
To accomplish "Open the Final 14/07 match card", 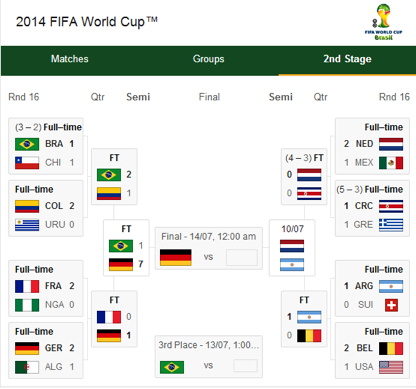I will pos(209,248).
